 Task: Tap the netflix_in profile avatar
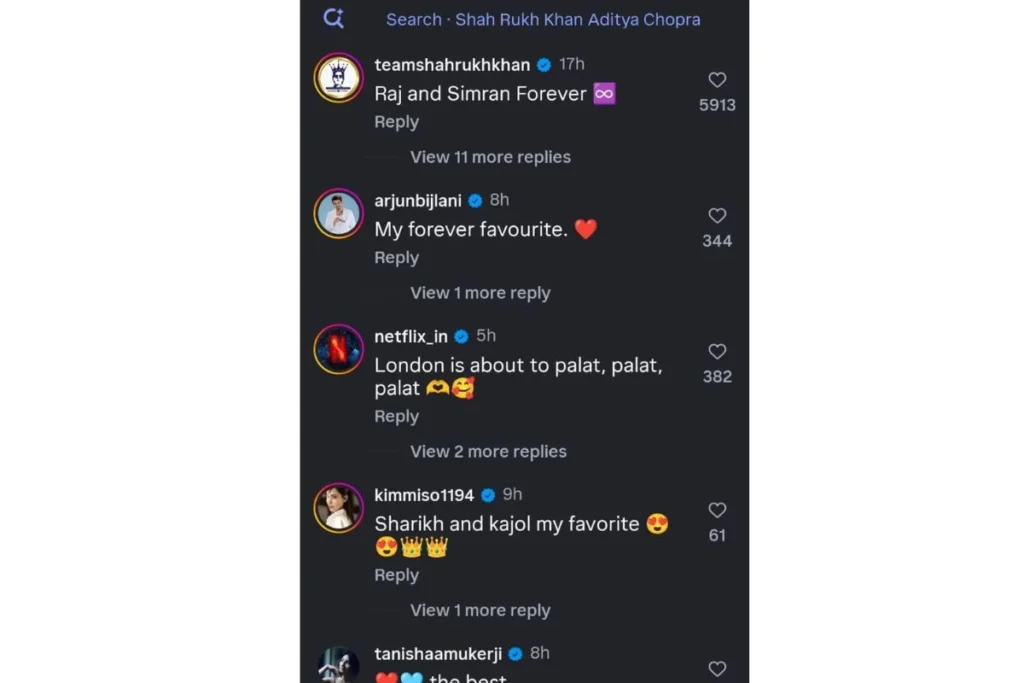(x=338, y=349)
